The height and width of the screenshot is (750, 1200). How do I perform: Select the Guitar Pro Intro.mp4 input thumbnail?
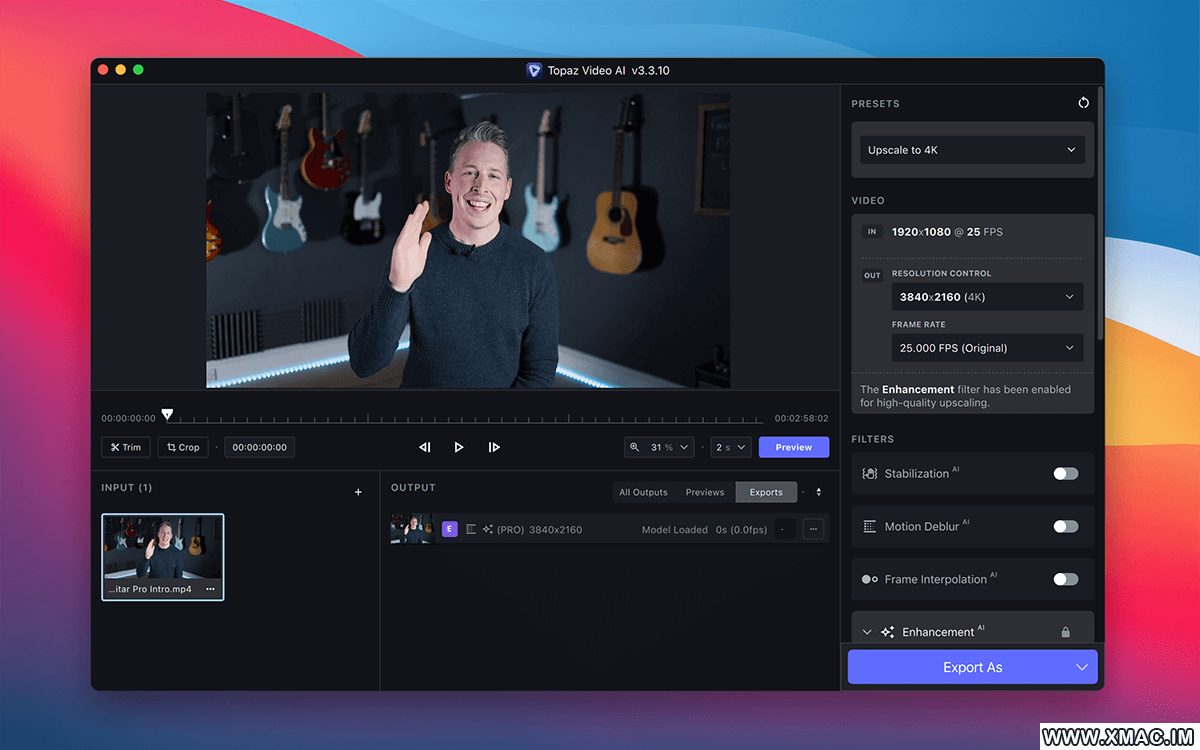point(163,557)
